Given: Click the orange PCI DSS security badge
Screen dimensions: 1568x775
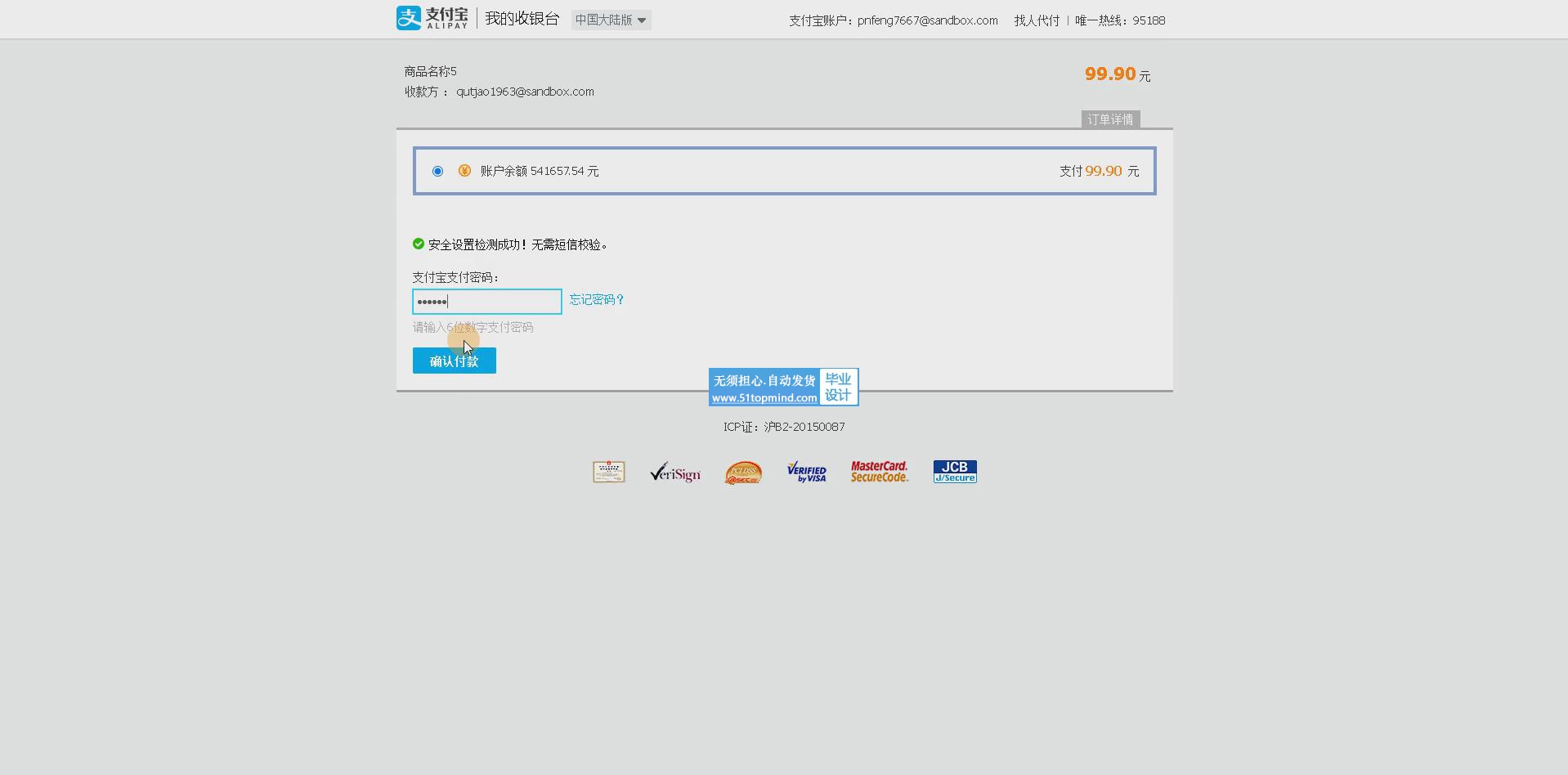Looking at the screenshot, I should (x=743, y=473).
